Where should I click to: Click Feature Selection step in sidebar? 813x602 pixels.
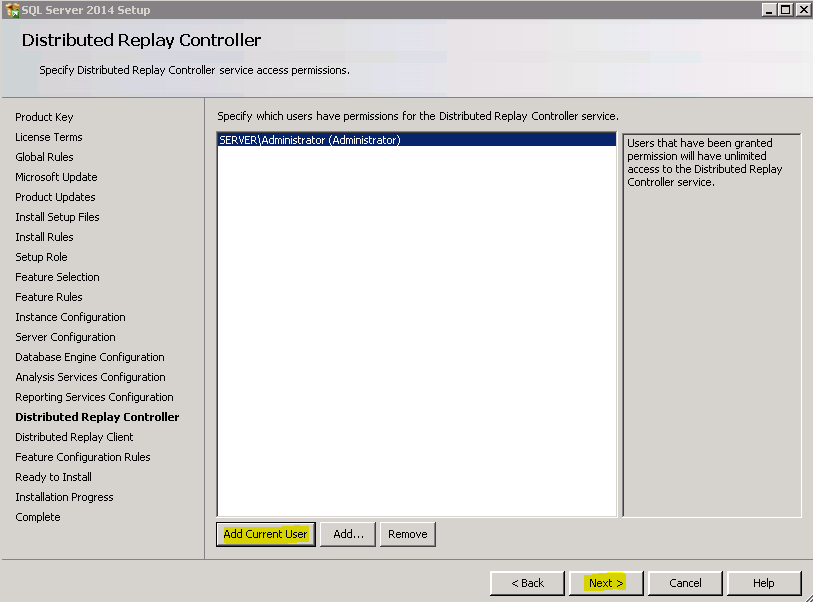(x=57, y=277)
